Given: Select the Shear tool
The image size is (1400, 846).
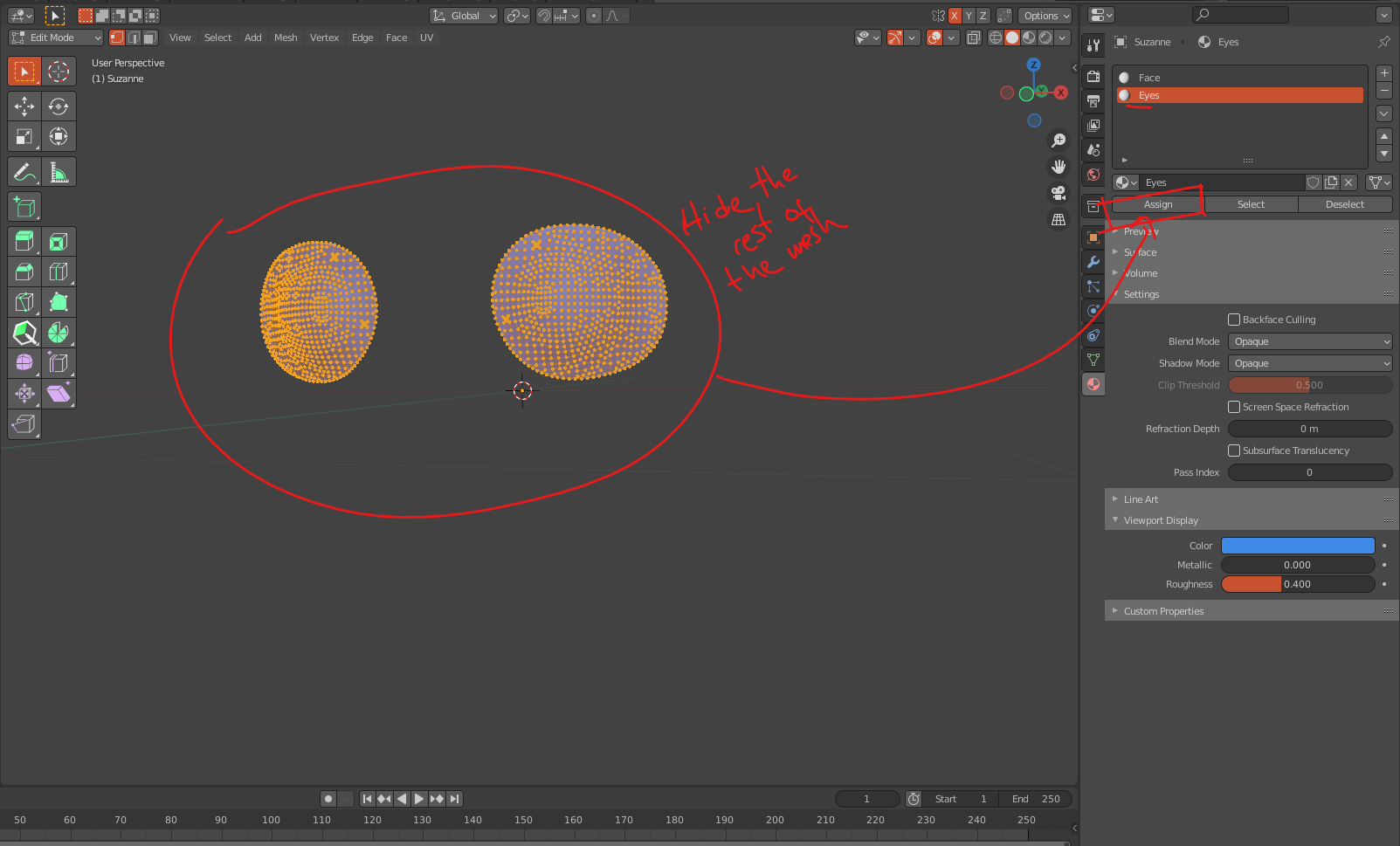Looking at the screenshot, I should 59,393.
